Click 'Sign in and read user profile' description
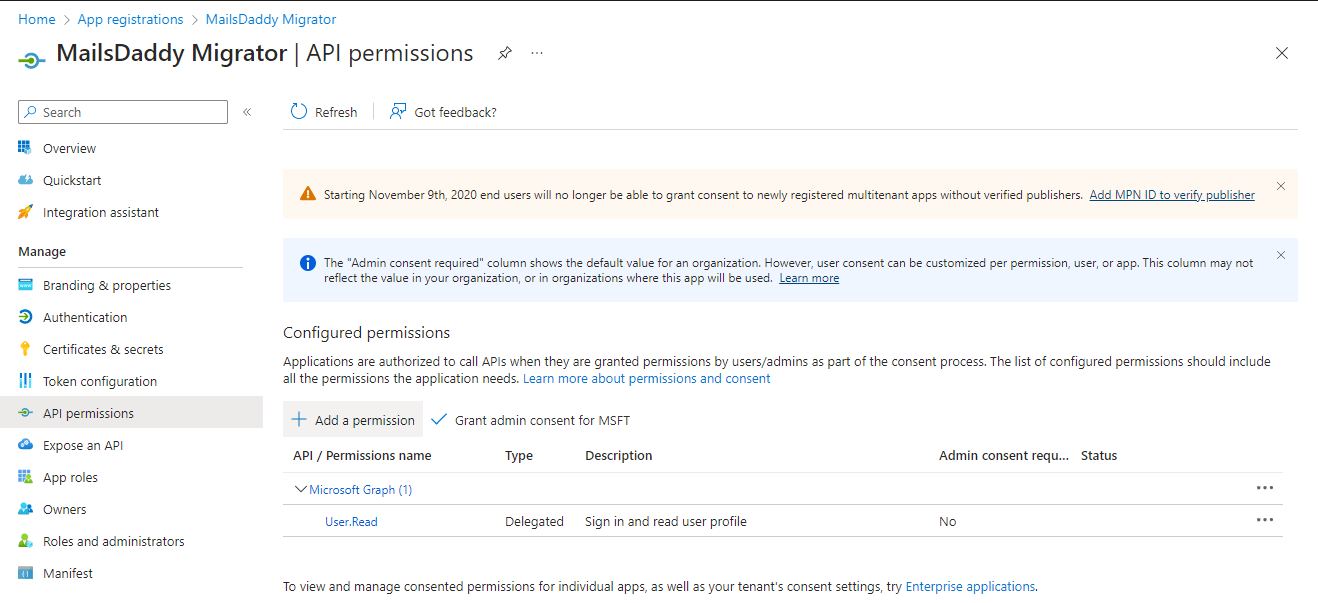 [666, 521]
